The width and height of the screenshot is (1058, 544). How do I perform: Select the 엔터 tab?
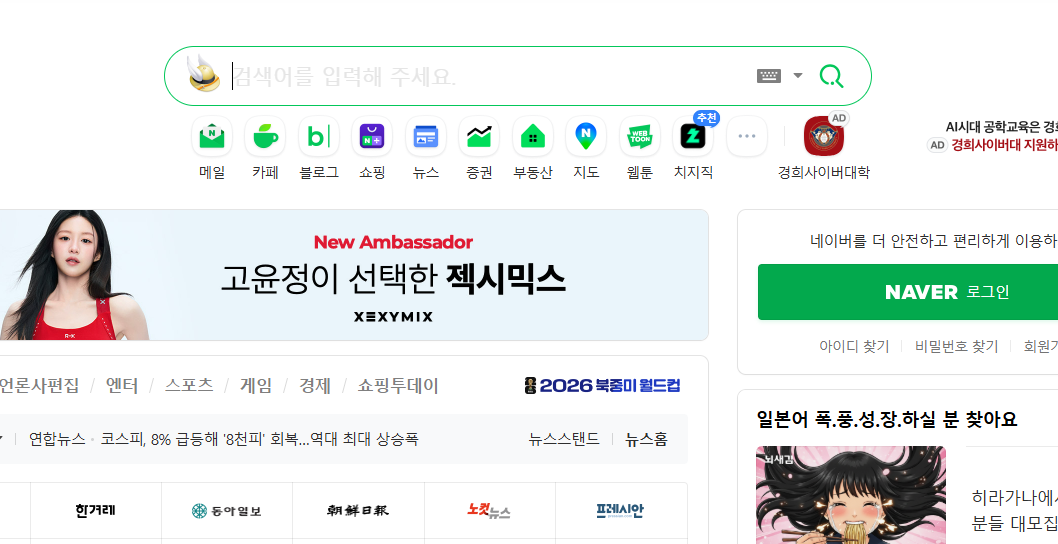[121, 385]
